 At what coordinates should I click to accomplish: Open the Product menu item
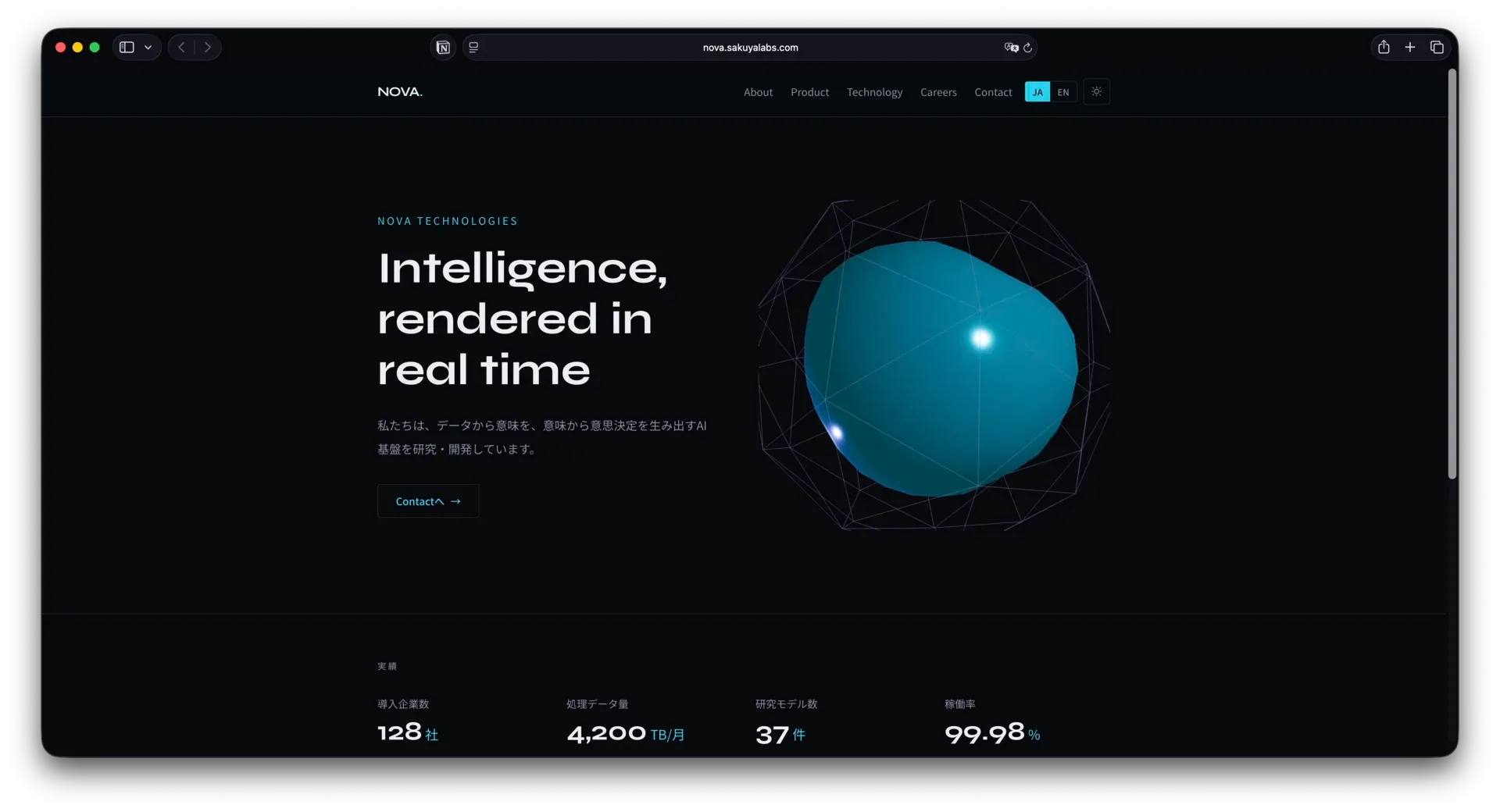809,92
